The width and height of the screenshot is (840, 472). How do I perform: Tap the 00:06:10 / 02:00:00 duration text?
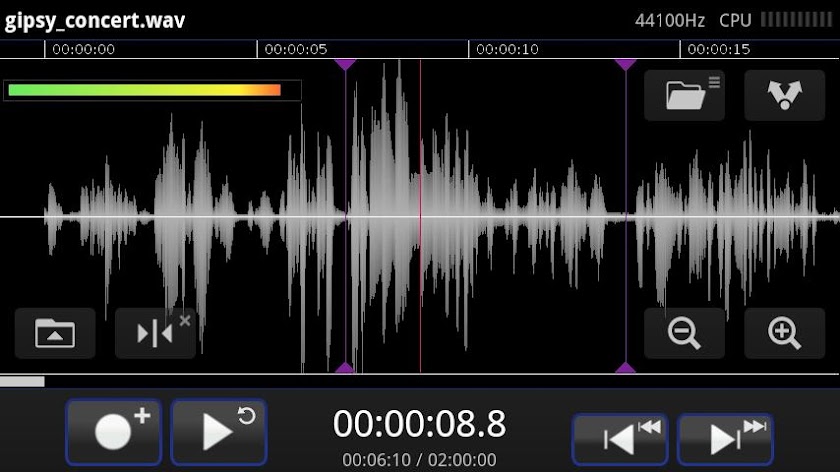click(x=419, y=460)
